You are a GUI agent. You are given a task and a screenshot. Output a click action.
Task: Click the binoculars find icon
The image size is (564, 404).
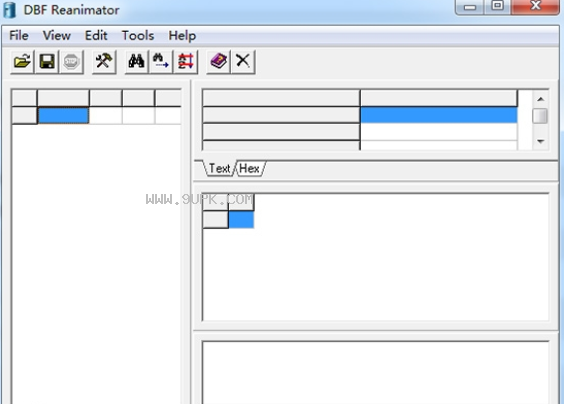(x=137, y=62)
